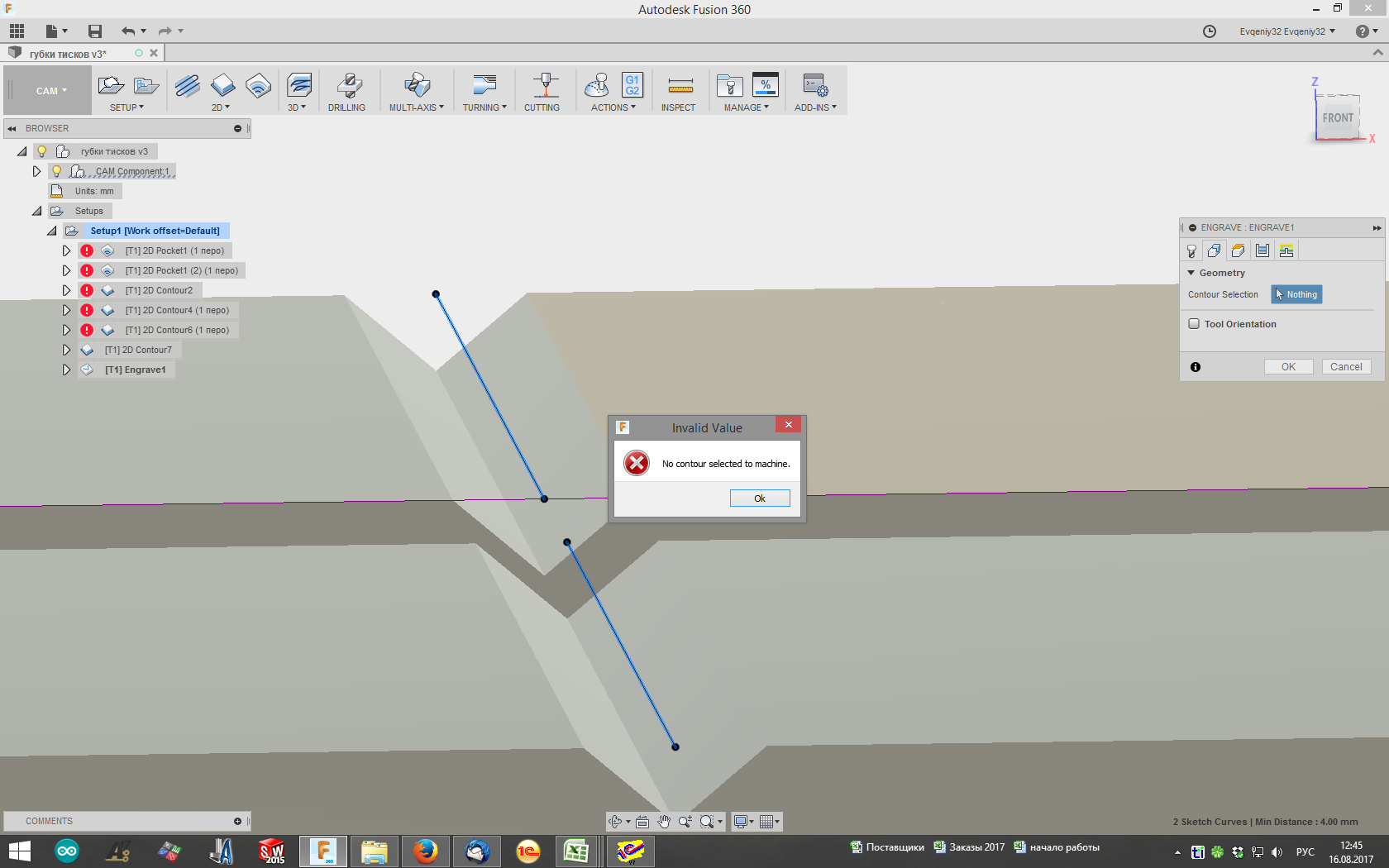This screenshot has width=1389, height=868.
Task: Open the Linking tab in Engrave panel
Action: click(1286, 250)
